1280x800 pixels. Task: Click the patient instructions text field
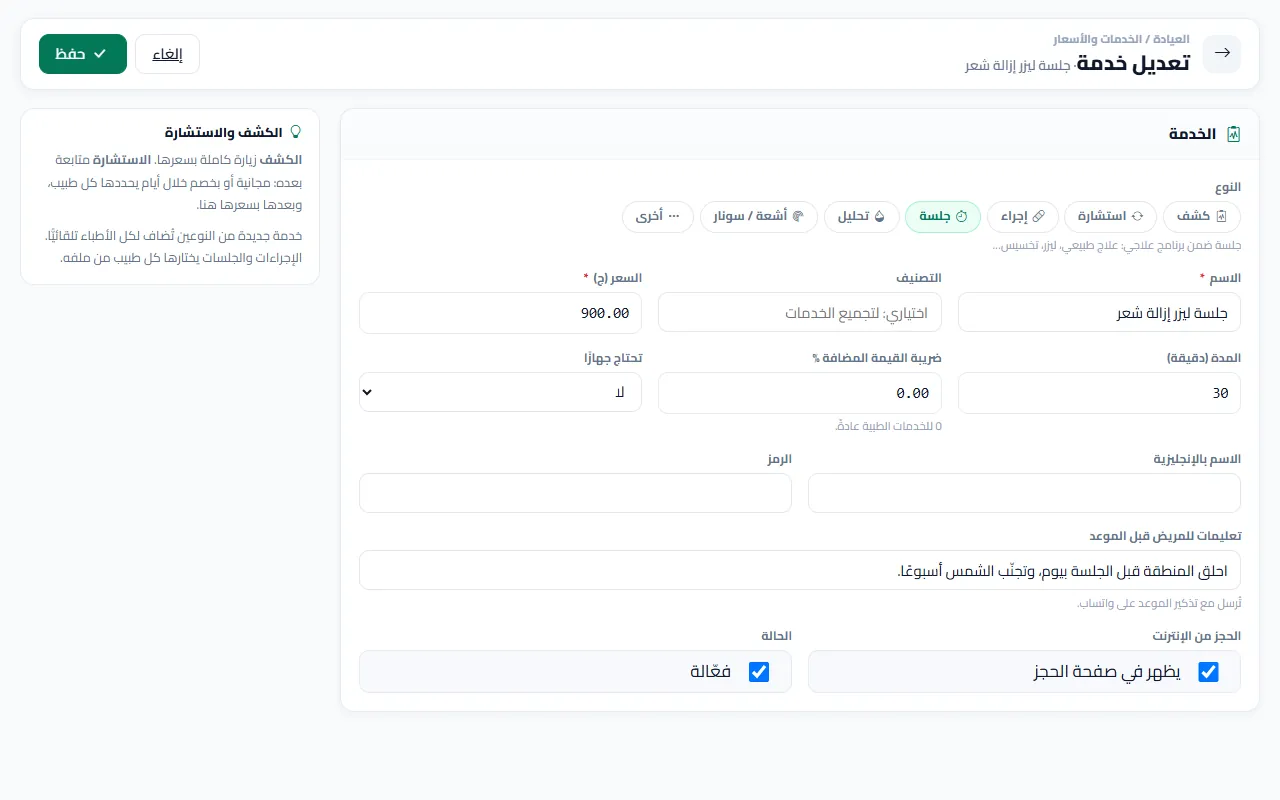(800, 570)
